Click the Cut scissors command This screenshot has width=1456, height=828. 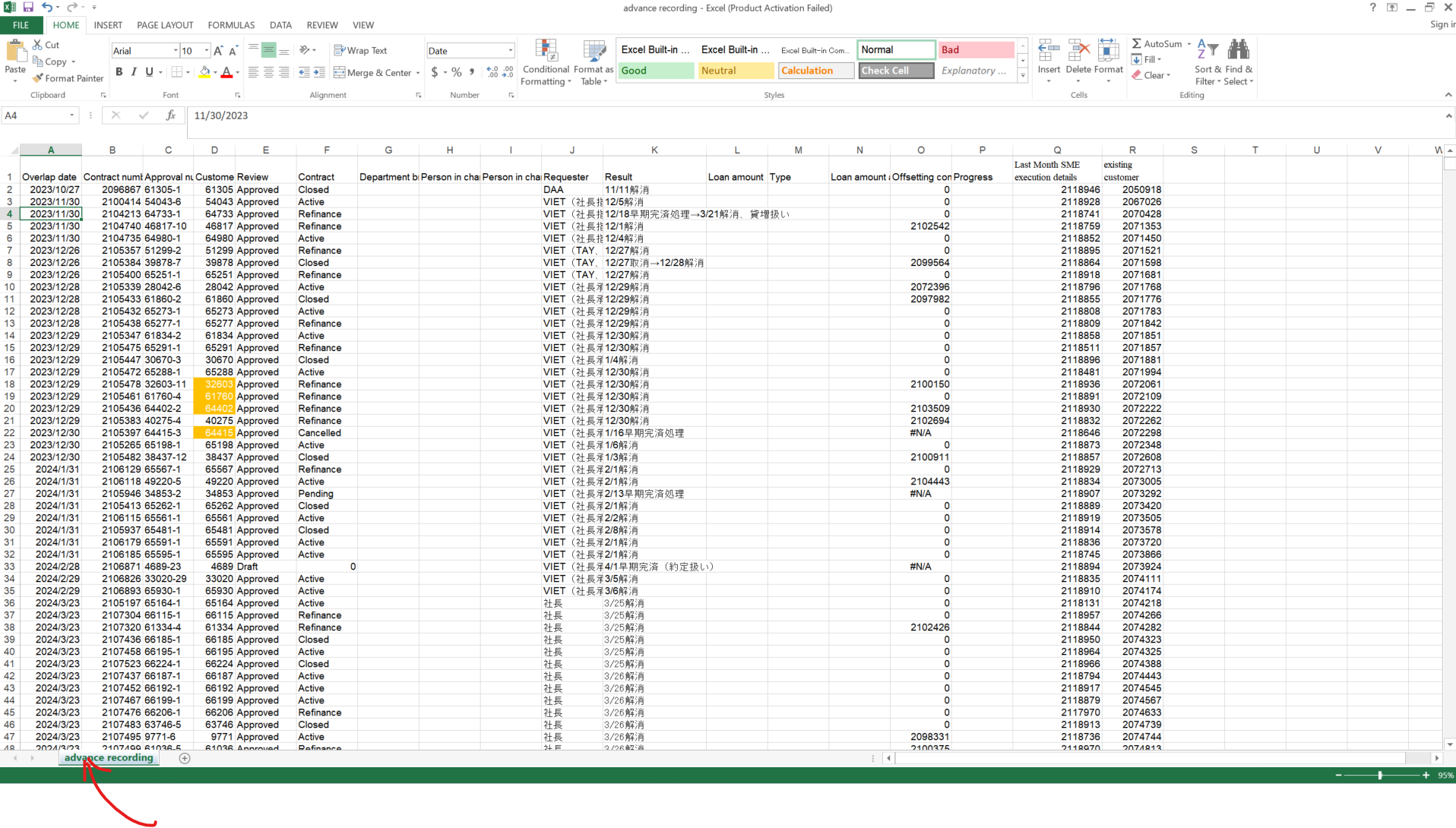(46, 45)
